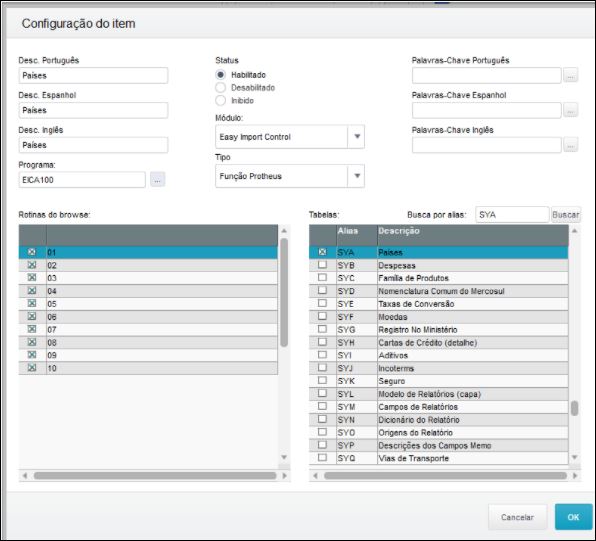
Task: Click left arrow of Rotinas horizontal scrollbar
Action: 25,476
